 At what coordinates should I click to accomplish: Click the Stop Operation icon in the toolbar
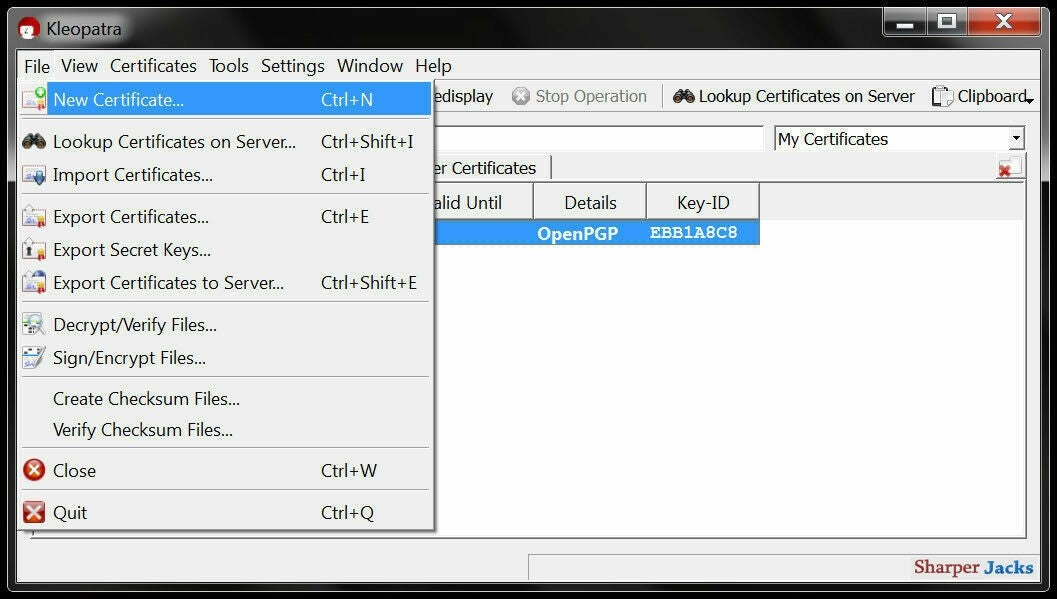521,97
